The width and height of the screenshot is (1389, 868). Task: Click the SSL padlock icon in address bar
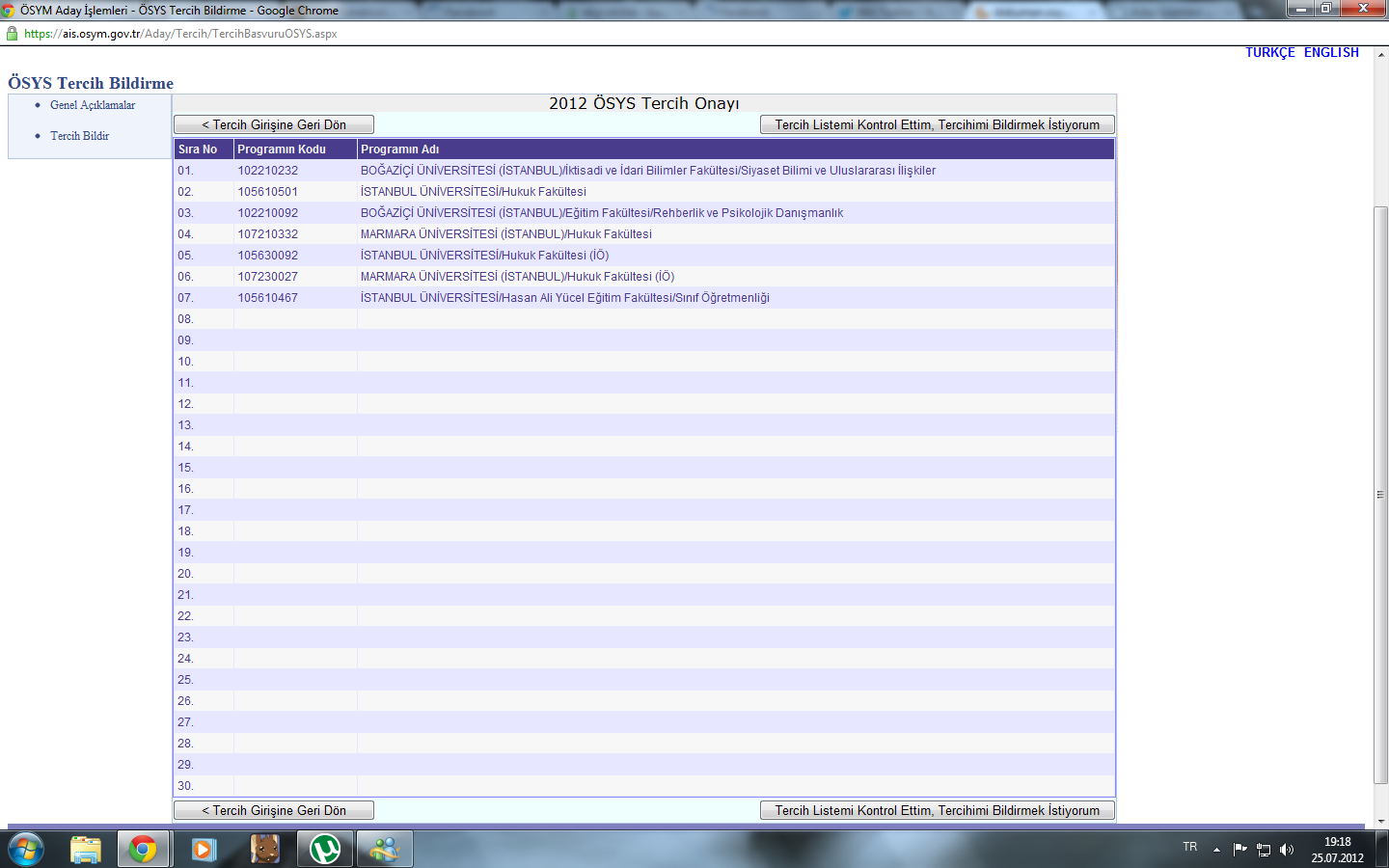pyautogui.click(x=12, y=33)
